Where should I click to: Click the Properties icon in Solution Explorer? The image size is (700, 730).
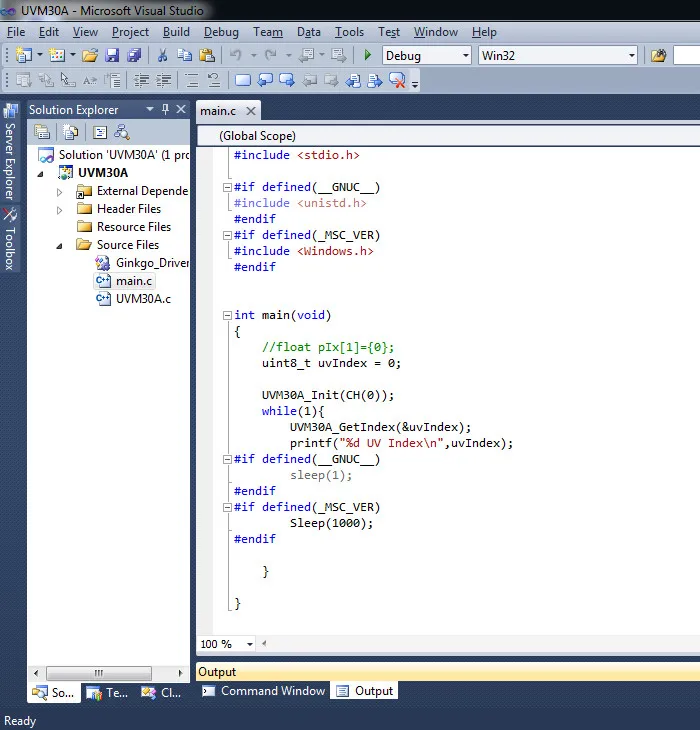click(42, 132)
